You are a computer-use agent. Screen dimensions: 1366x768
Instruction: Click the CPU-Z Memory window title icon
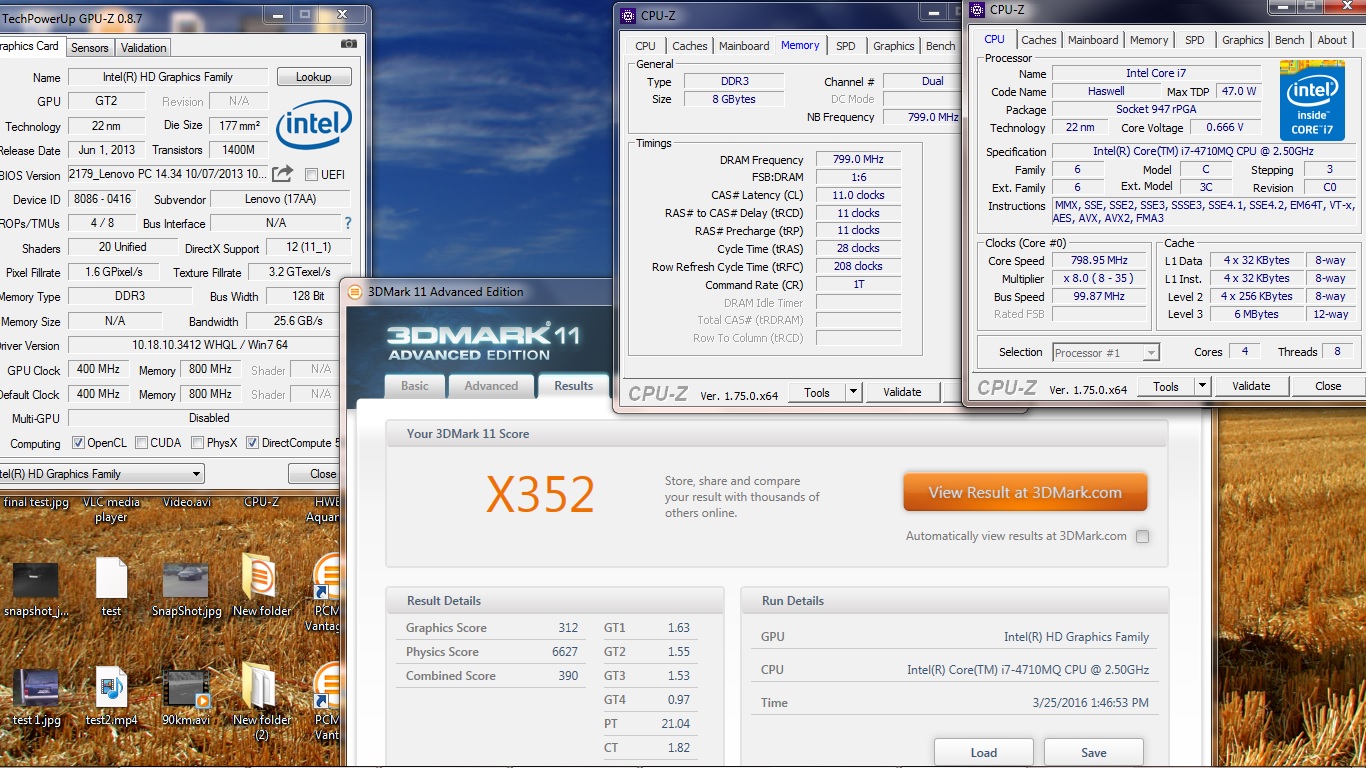pos(627,16)
